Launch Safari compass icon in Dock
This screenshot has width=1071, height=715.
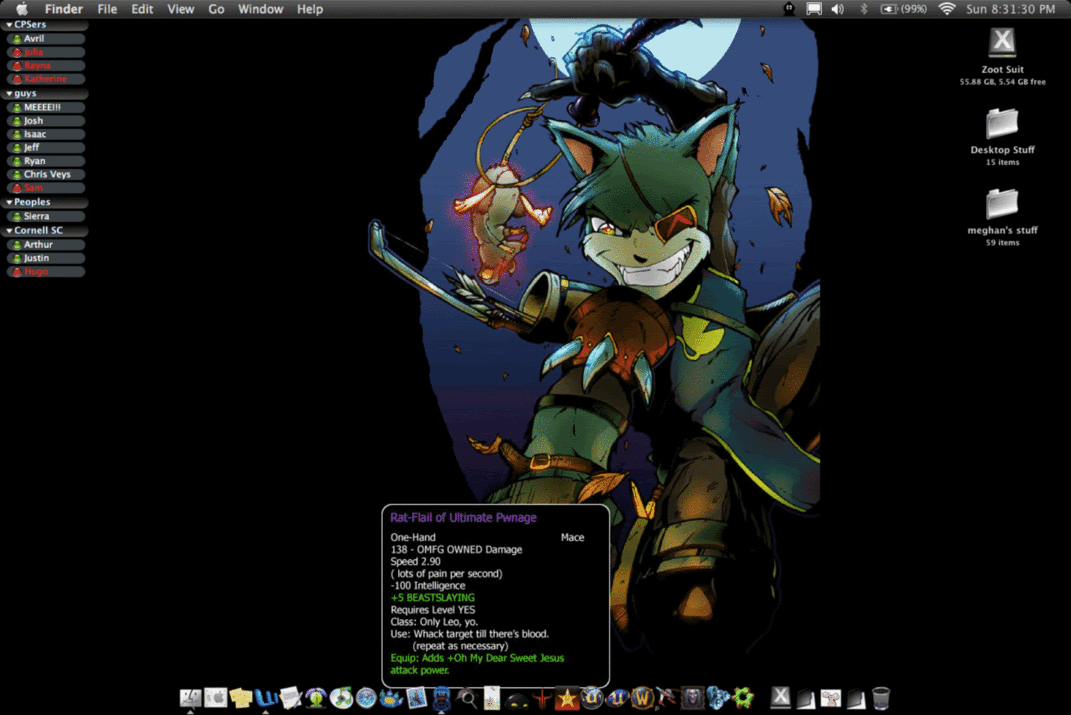366,698
